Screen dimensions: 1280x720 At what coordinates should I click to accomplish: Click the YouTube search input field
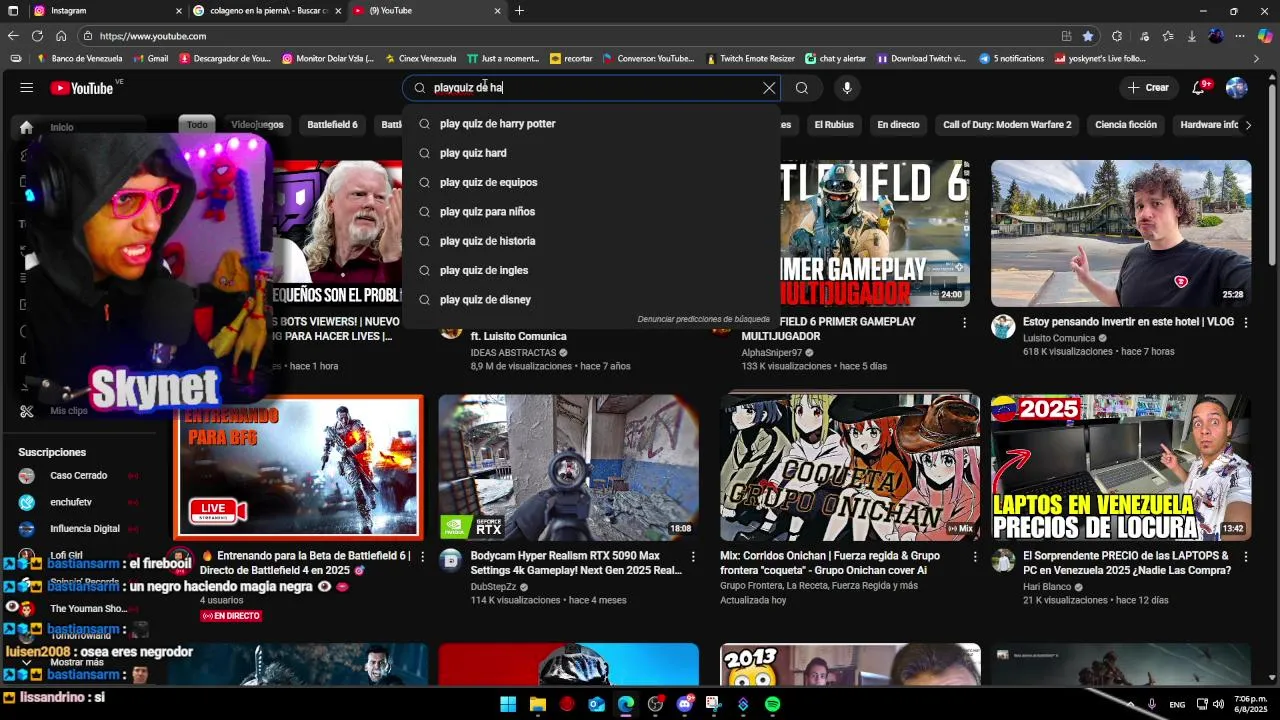click(x=590, y=88)
